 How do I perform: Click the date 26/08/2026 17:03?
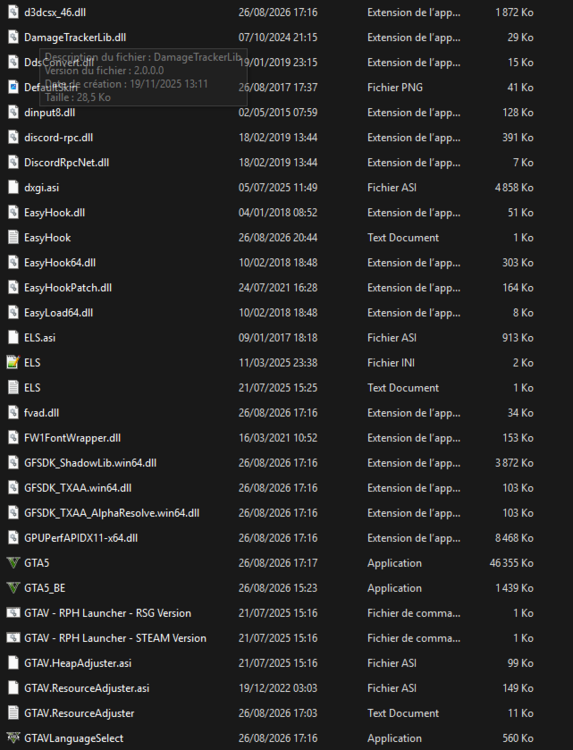tap(278, 713)
